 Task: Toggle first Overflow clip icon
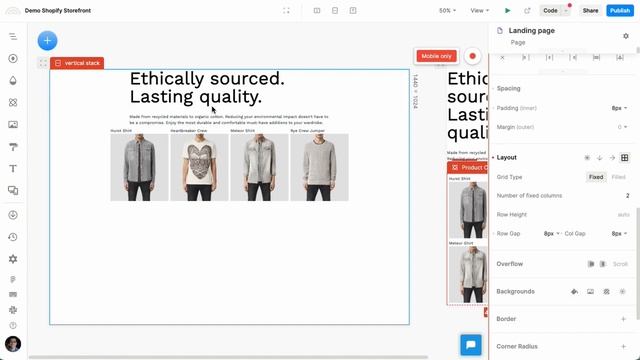tap(591, 264)
